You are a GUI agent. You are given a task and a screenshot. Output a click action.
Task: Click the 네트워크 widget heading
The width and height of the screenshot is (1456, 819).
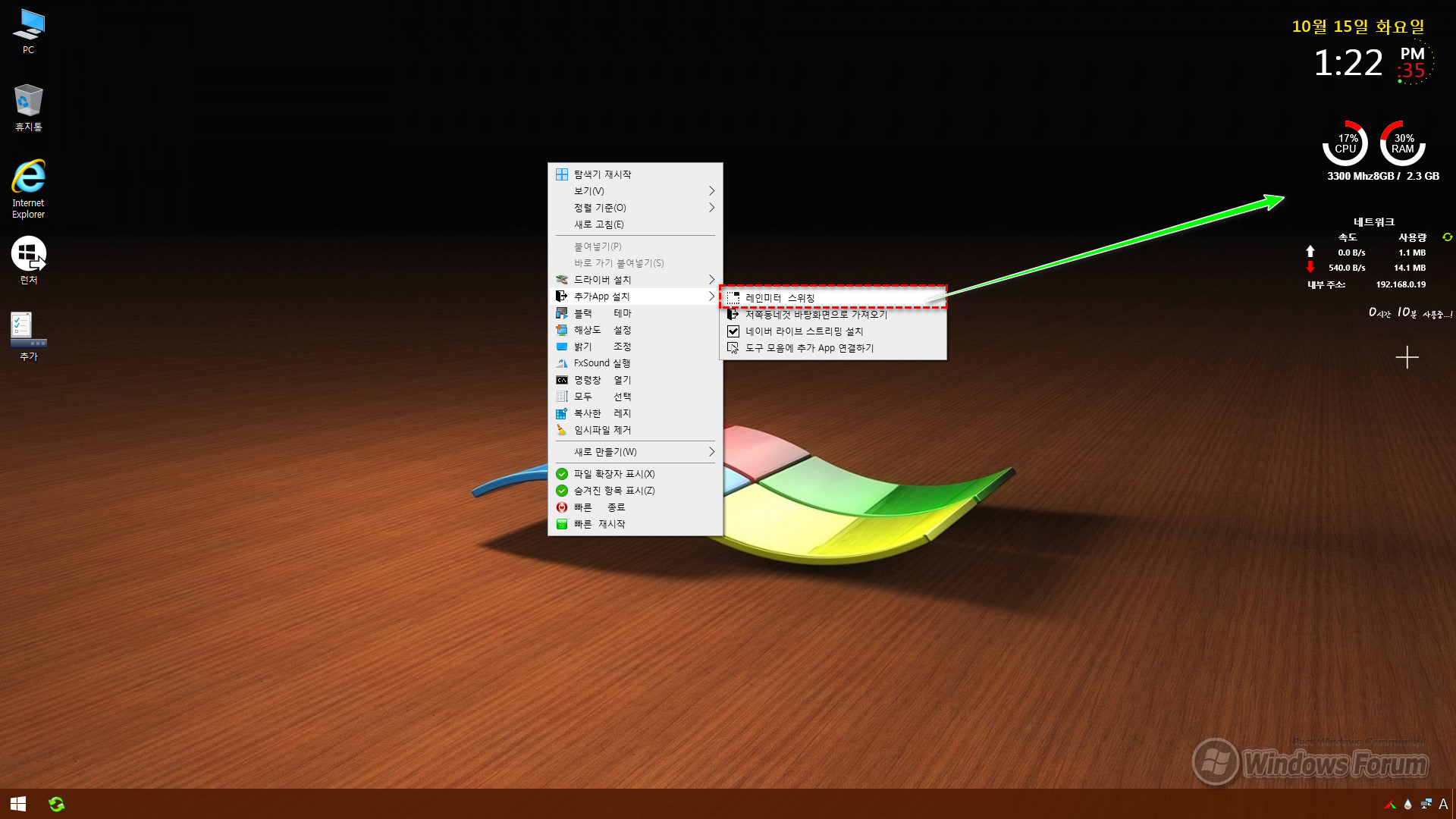(x=1374, y=222)
